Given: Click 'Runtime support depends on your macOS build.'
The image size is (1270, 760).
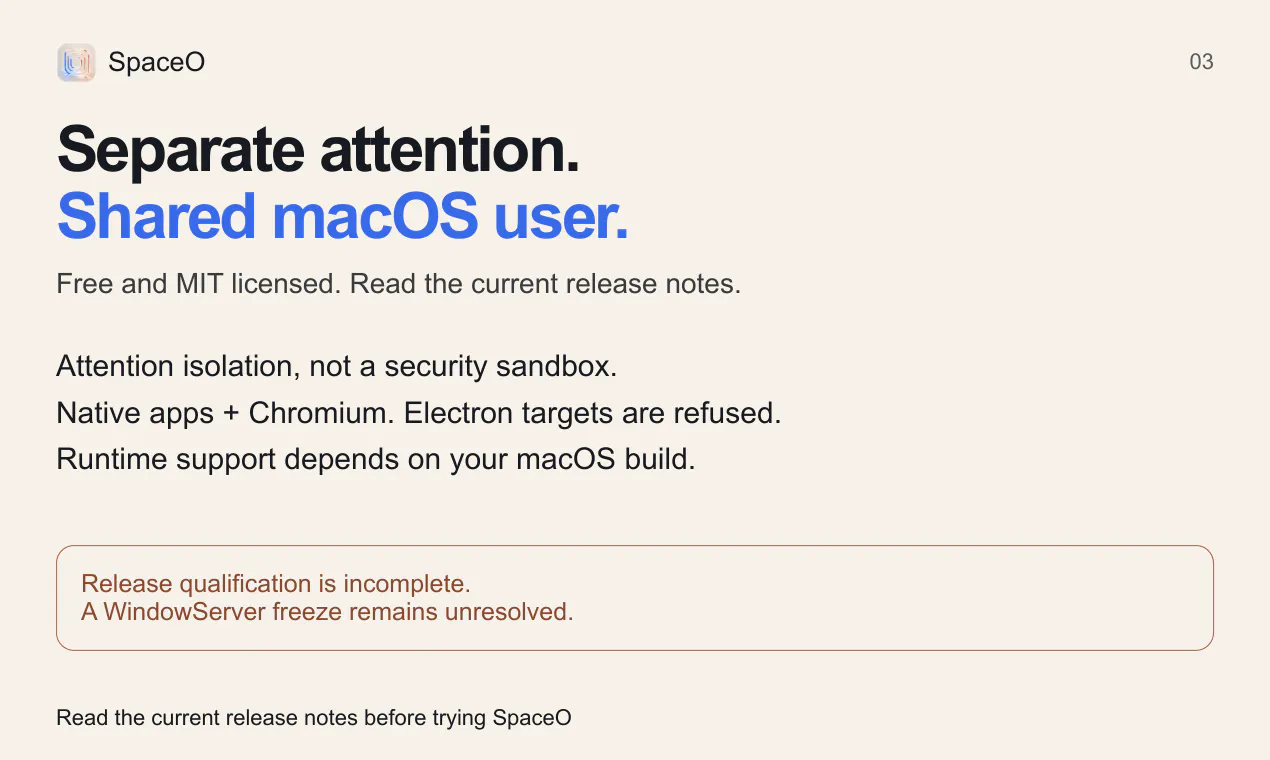Looking at the screenshot, I should coord(376,460).
